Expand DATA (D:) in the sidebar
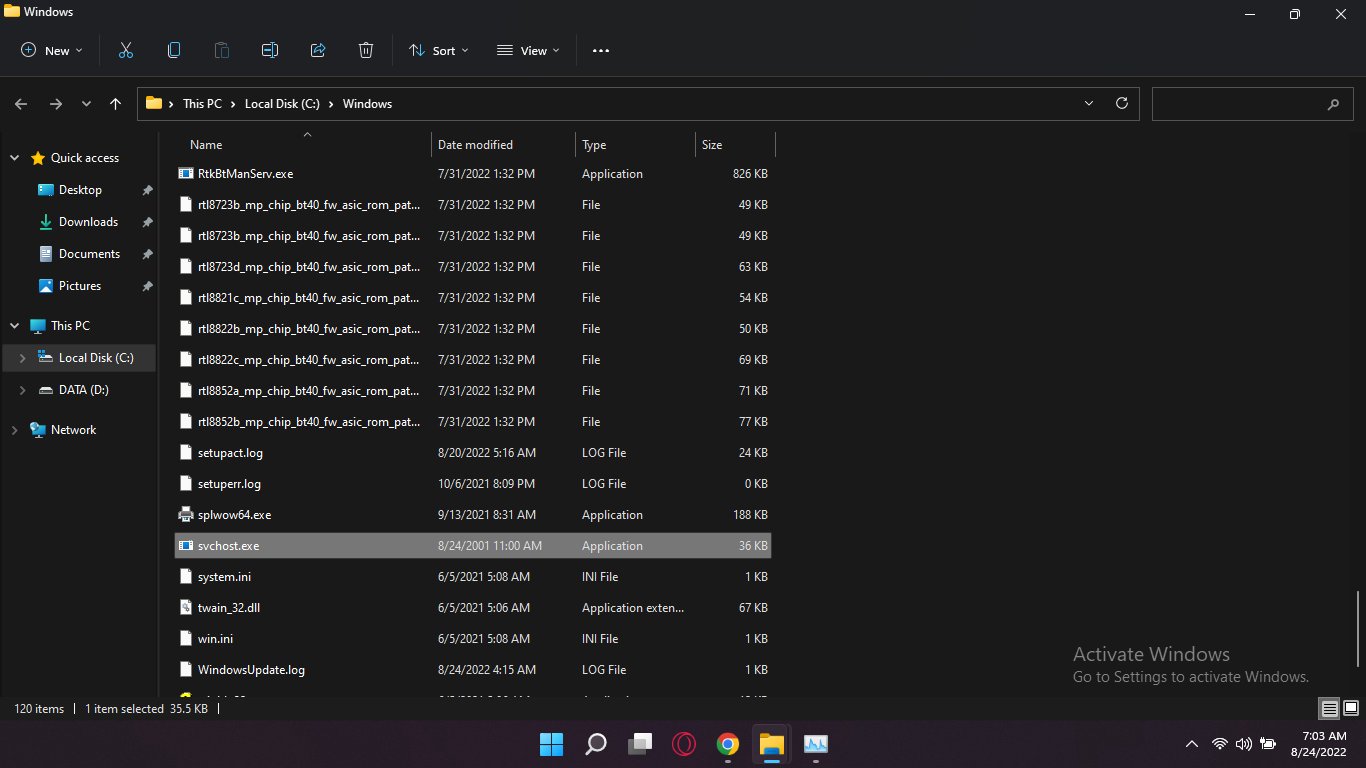This screenshot has height=768, width=1366. (x=23, y=390)
